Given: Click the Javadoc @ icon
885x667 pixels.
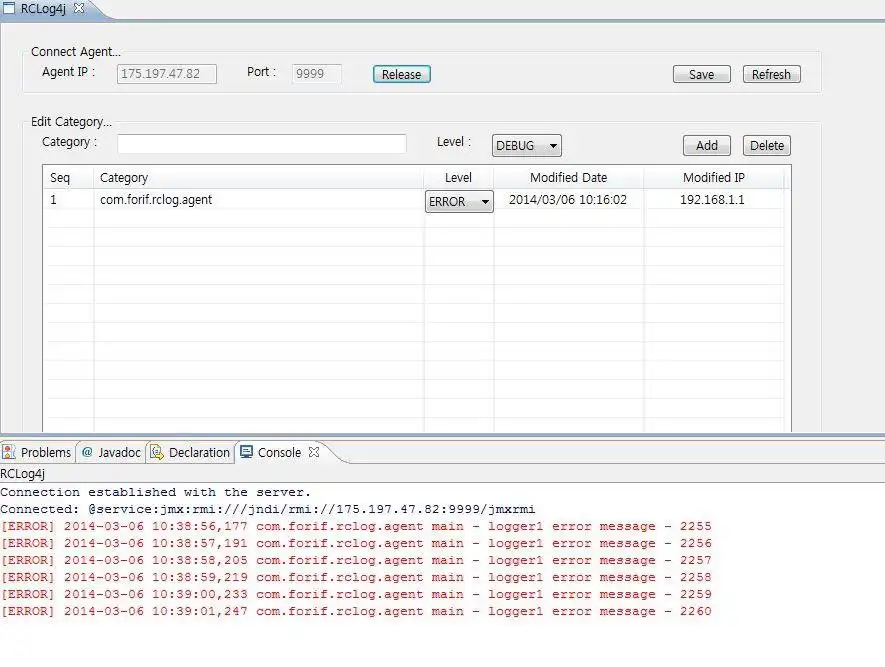Looking at the screenshot, I should tap(87, 452).
